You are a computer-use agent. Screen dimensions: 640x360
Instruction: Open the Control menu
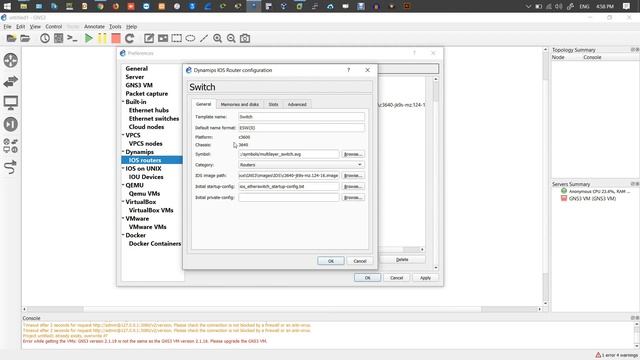pos(53,27)
